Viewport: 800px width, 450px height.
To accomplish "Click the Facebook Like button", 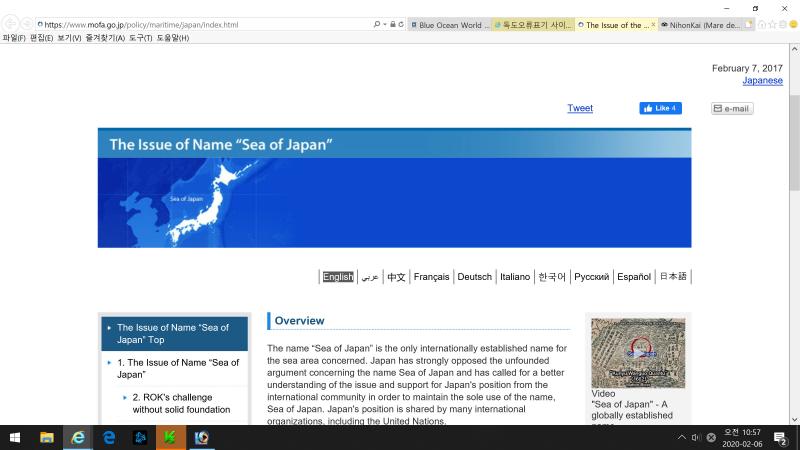I will [660, 108].
